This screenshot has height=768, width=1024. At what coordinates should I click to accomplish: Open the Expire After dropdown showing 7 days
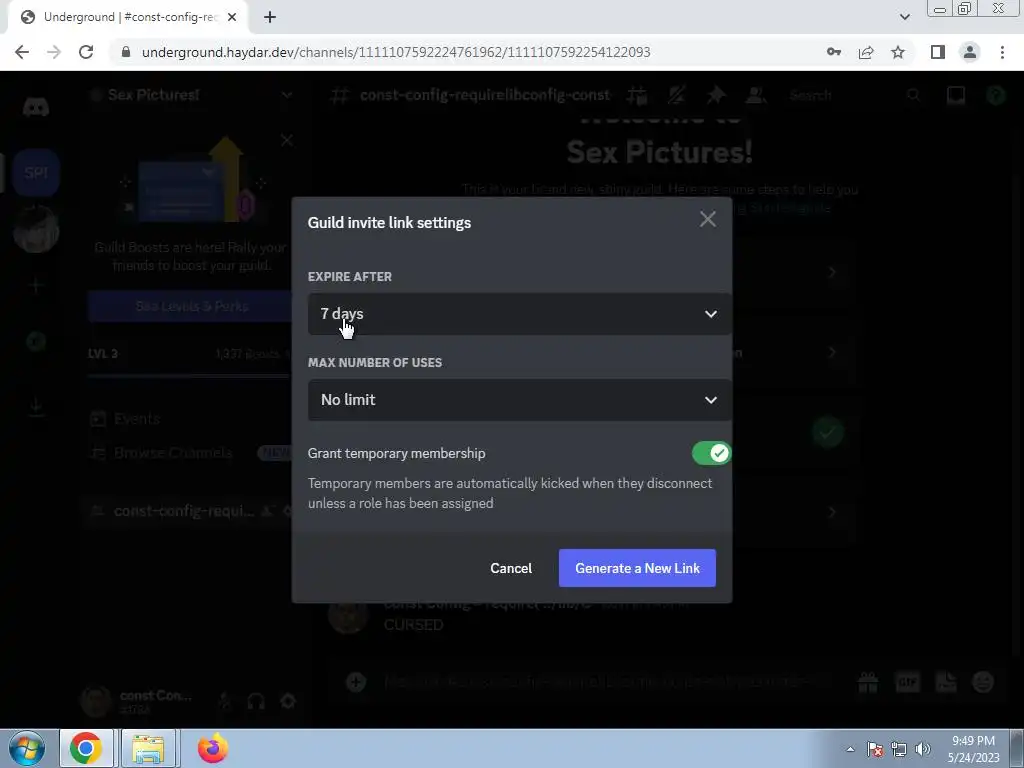(x=519, y=314)
